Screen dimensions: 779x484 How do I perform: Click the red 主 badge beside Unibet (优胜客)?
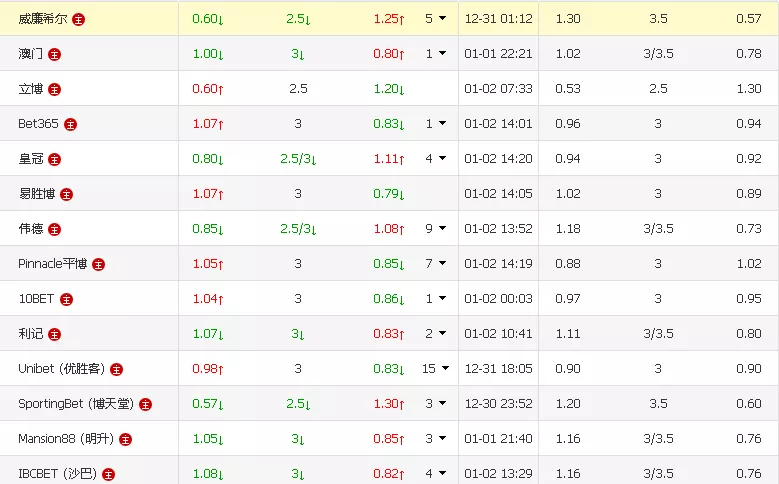[116, 369]
